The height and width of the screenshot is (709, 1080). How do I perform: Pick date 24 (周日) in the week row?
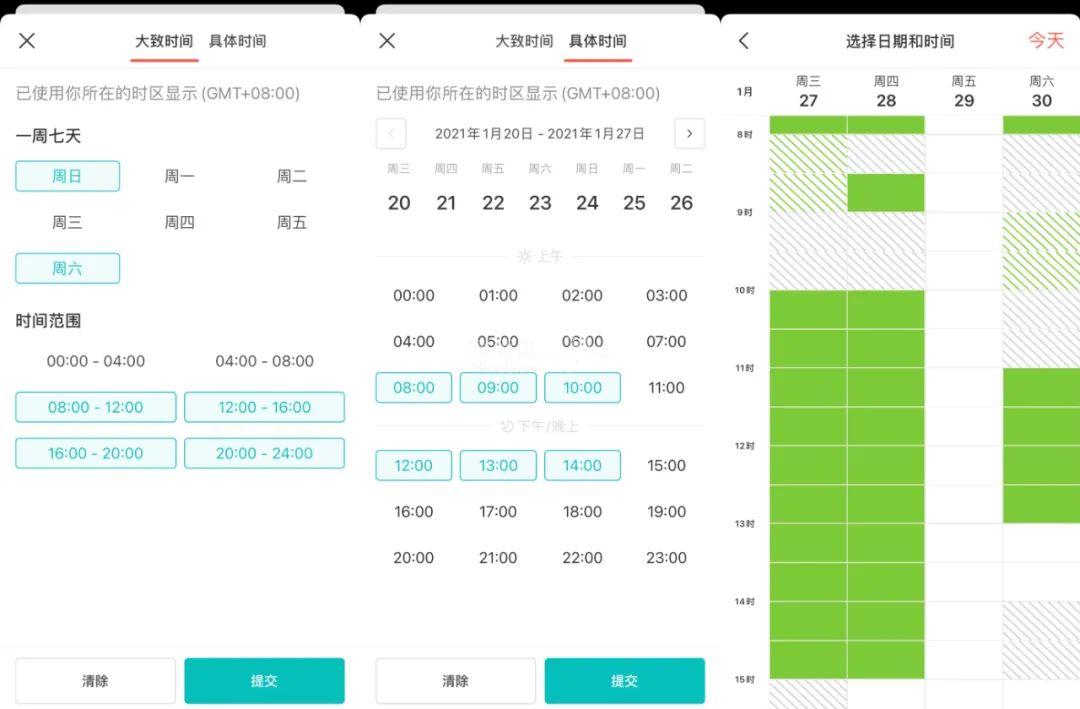[588, 203]
